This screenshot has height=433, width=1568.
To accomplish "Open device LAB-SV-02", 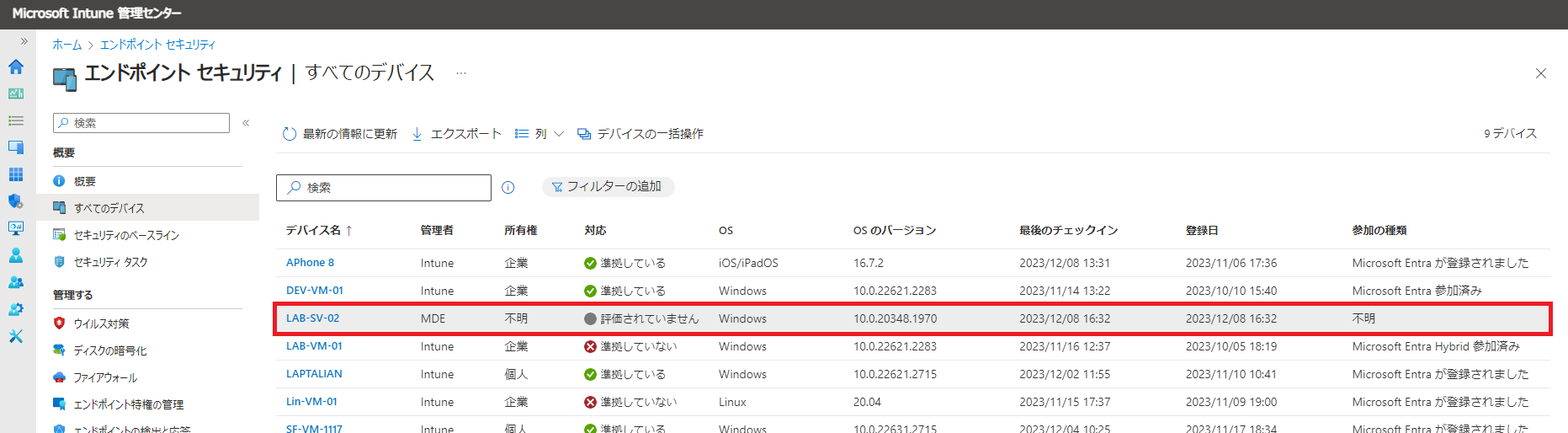I will click(x=312, y=318).
